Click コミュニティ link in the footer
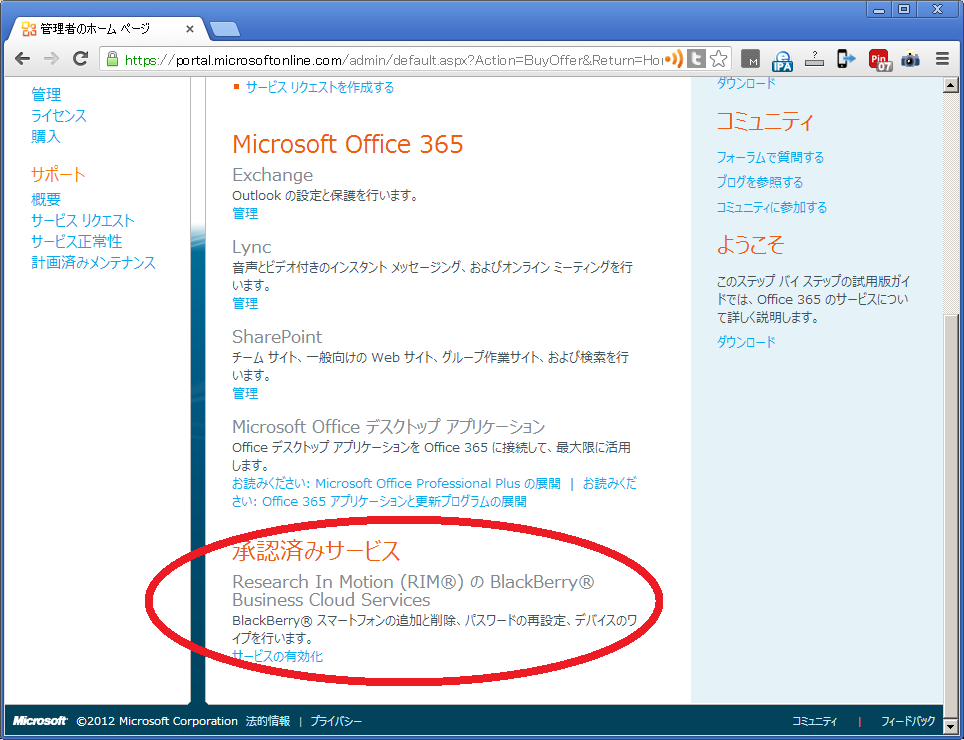This screenshot has width=964, height=740. 815,721
